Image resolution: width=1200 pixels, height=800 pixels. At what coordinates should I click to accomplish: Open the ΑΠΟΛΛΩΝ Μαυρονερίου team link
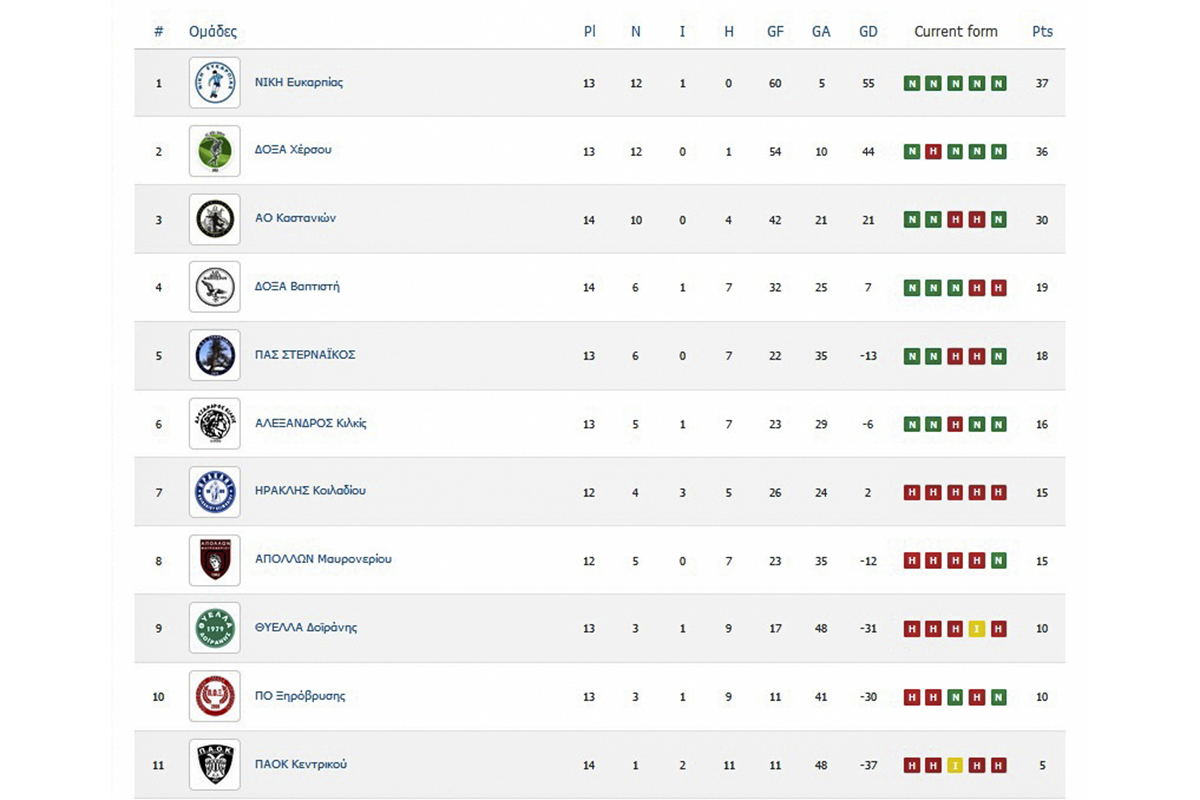click(323, 559)
